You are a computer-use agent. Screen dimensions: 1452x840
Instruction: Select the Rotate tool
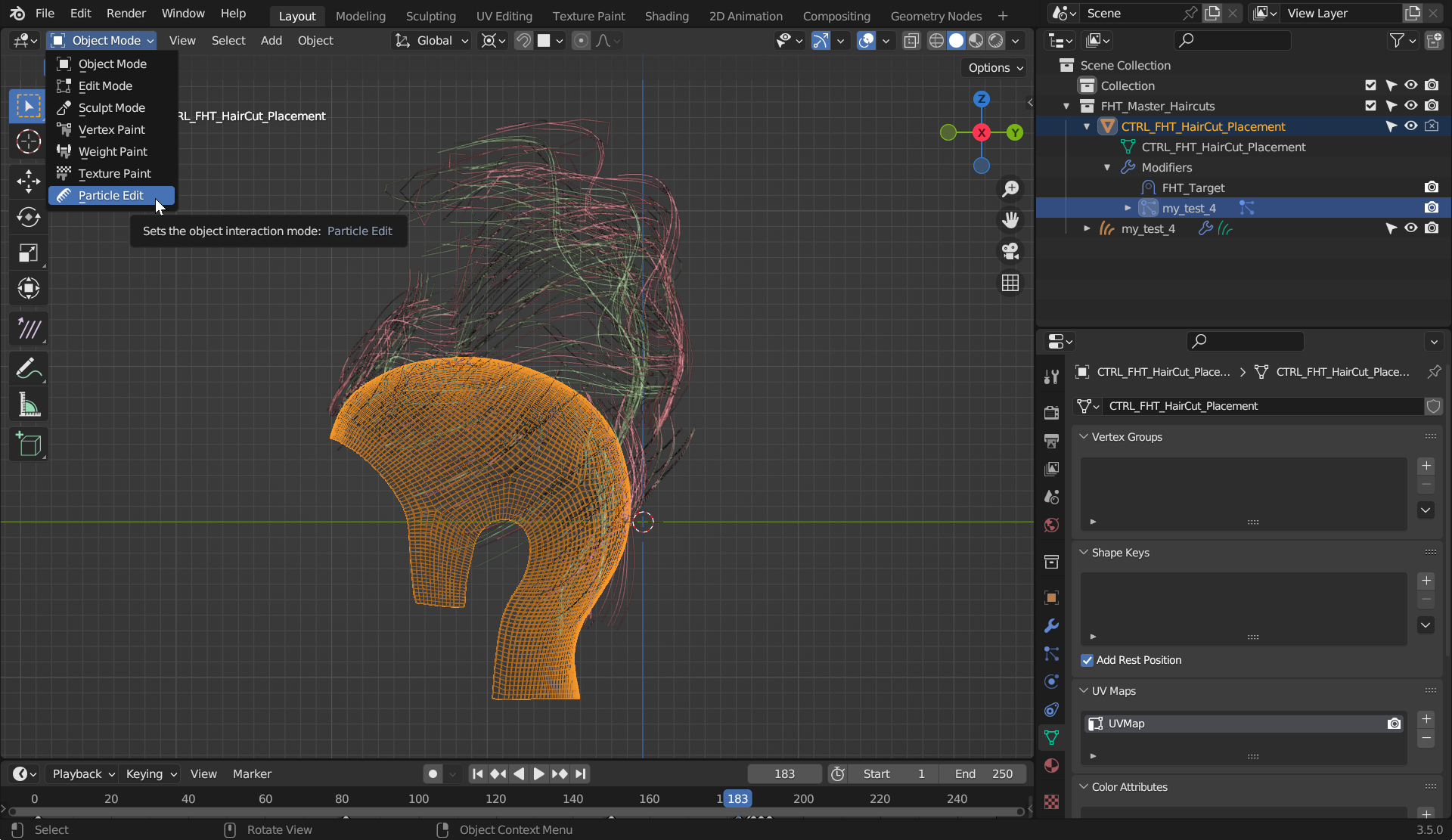coord(28,217)
